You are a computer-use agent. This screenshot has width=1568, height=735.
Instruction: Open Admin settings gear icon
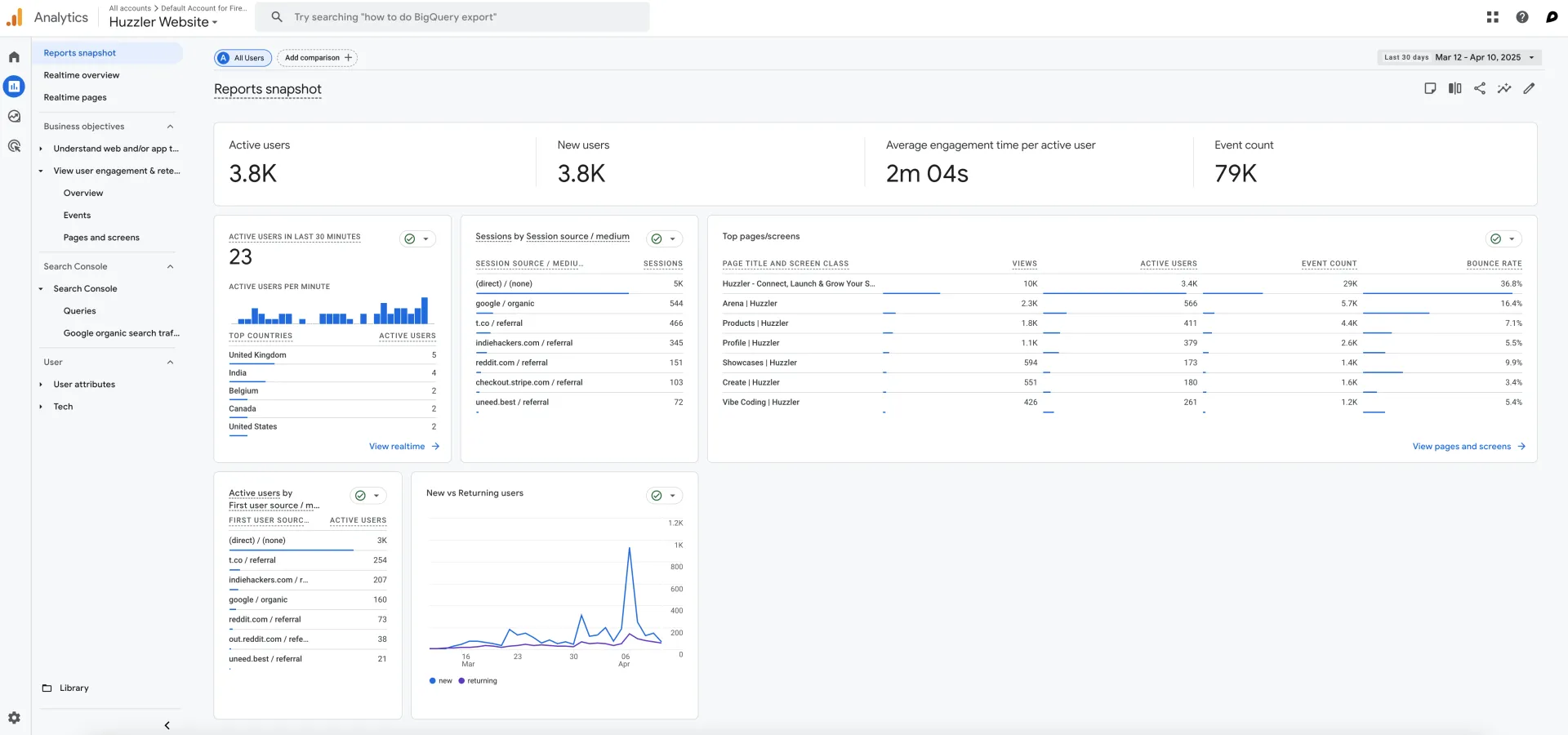[14, 718]
